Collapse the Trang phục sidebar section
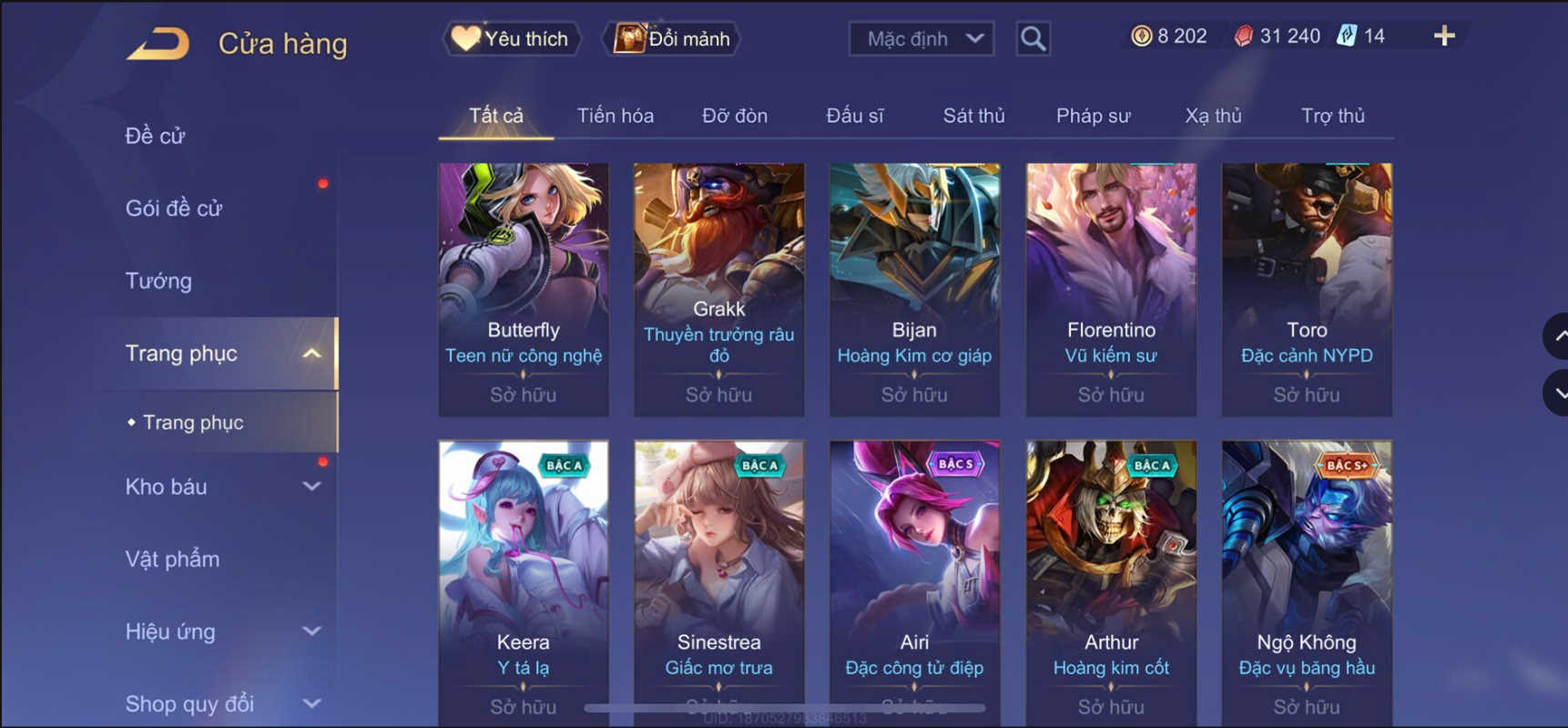Screen dimensions: 1568x728 pyautogui.click(x=311, y=354)
